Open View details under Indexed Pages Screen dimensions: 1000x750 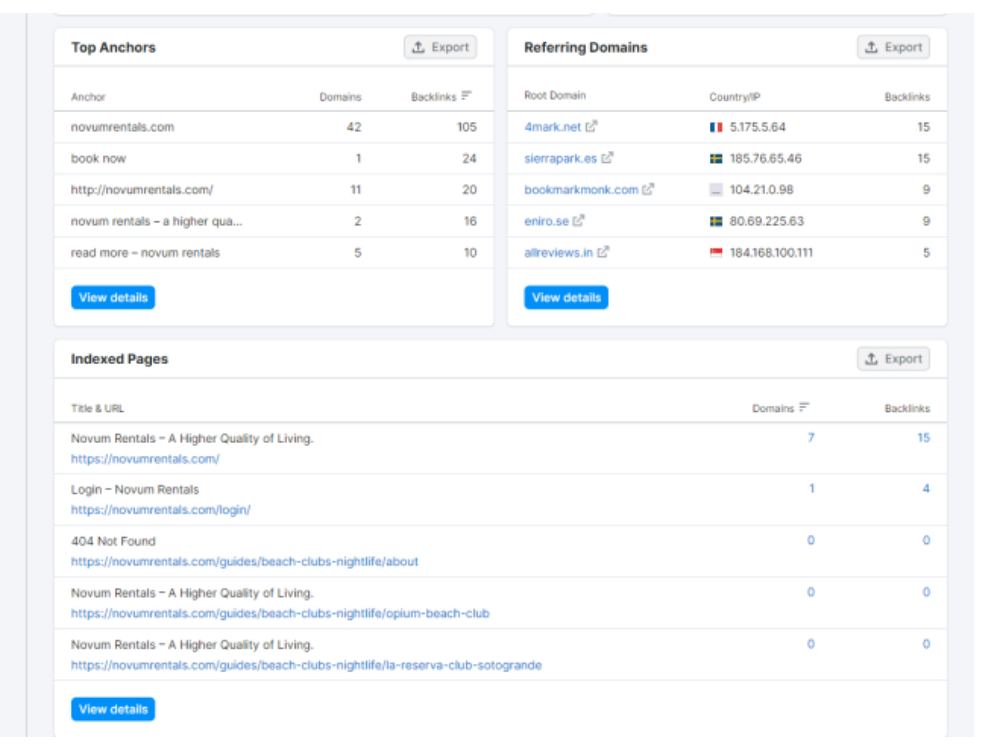coord(113,709)
